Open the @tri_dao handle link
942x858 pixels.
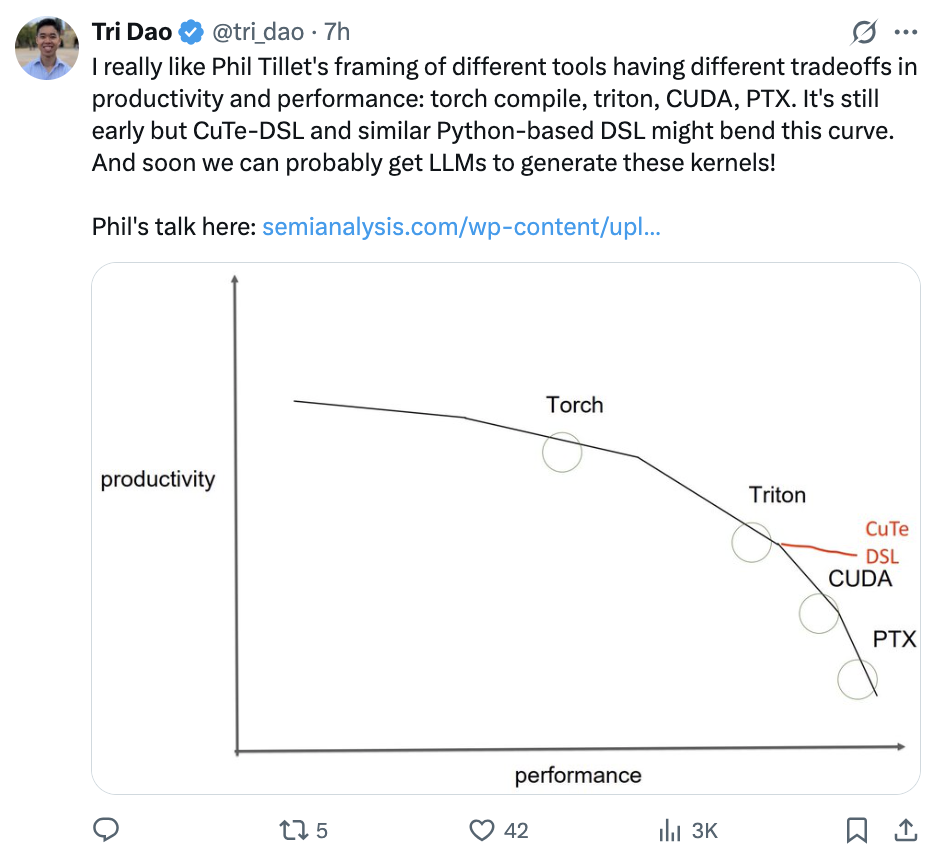pos(258,32)
